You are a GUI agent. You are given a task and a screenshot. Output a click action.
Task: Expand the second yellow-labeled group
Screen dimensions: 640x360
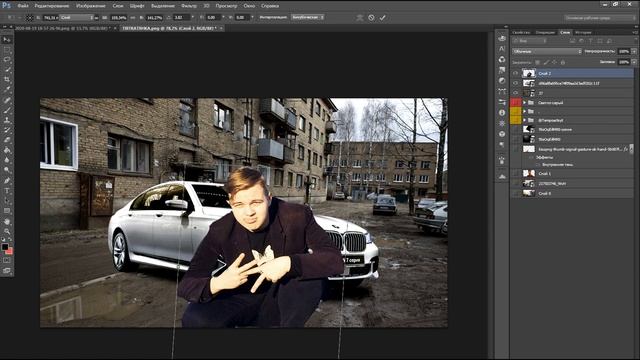click(524, 120)
